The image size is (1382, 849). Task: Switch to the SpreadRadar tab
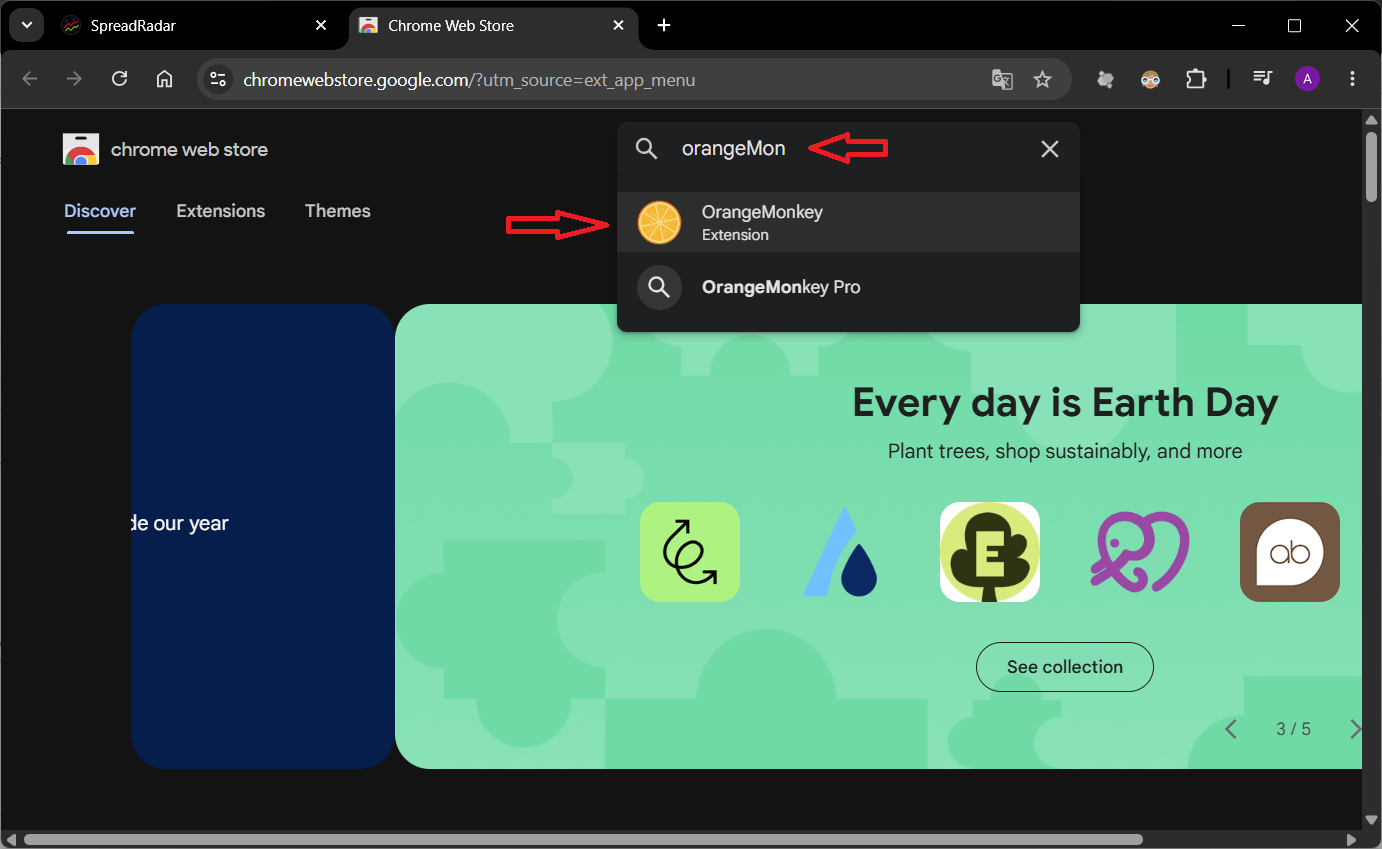(x=194, y=26)
